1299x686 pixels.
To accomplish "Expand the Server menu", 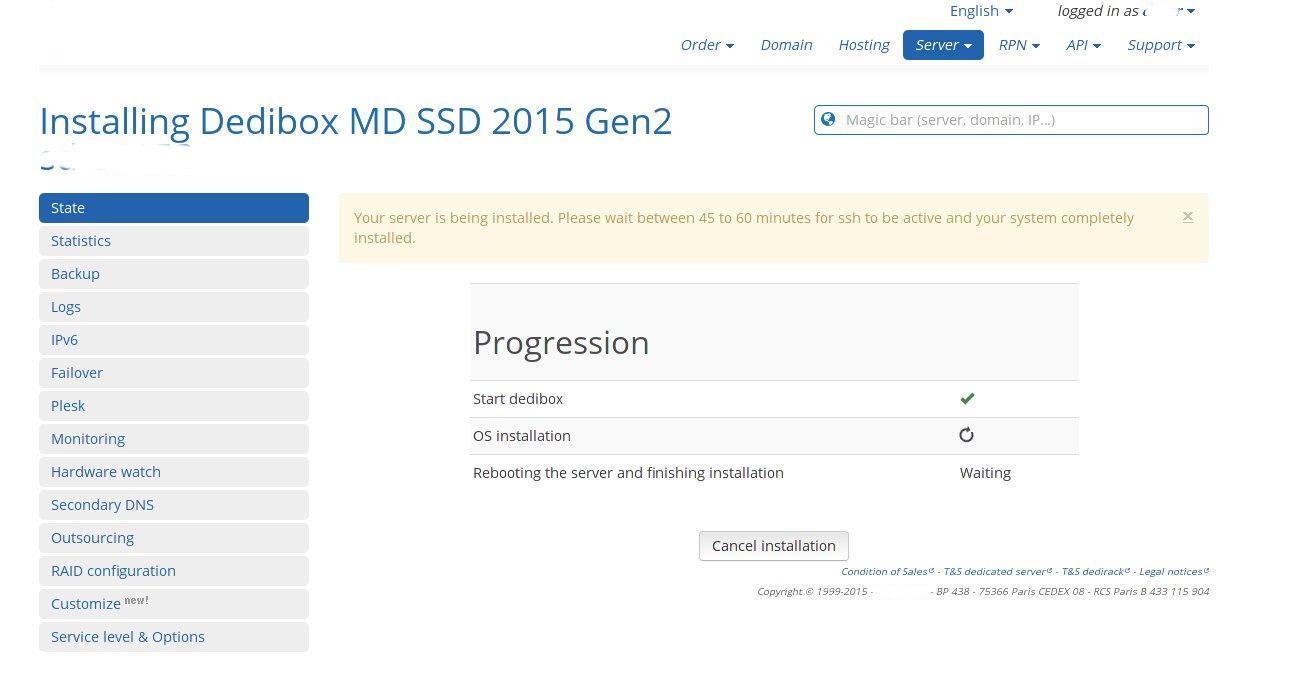I will pyautogui.click(x=943, y=45).
